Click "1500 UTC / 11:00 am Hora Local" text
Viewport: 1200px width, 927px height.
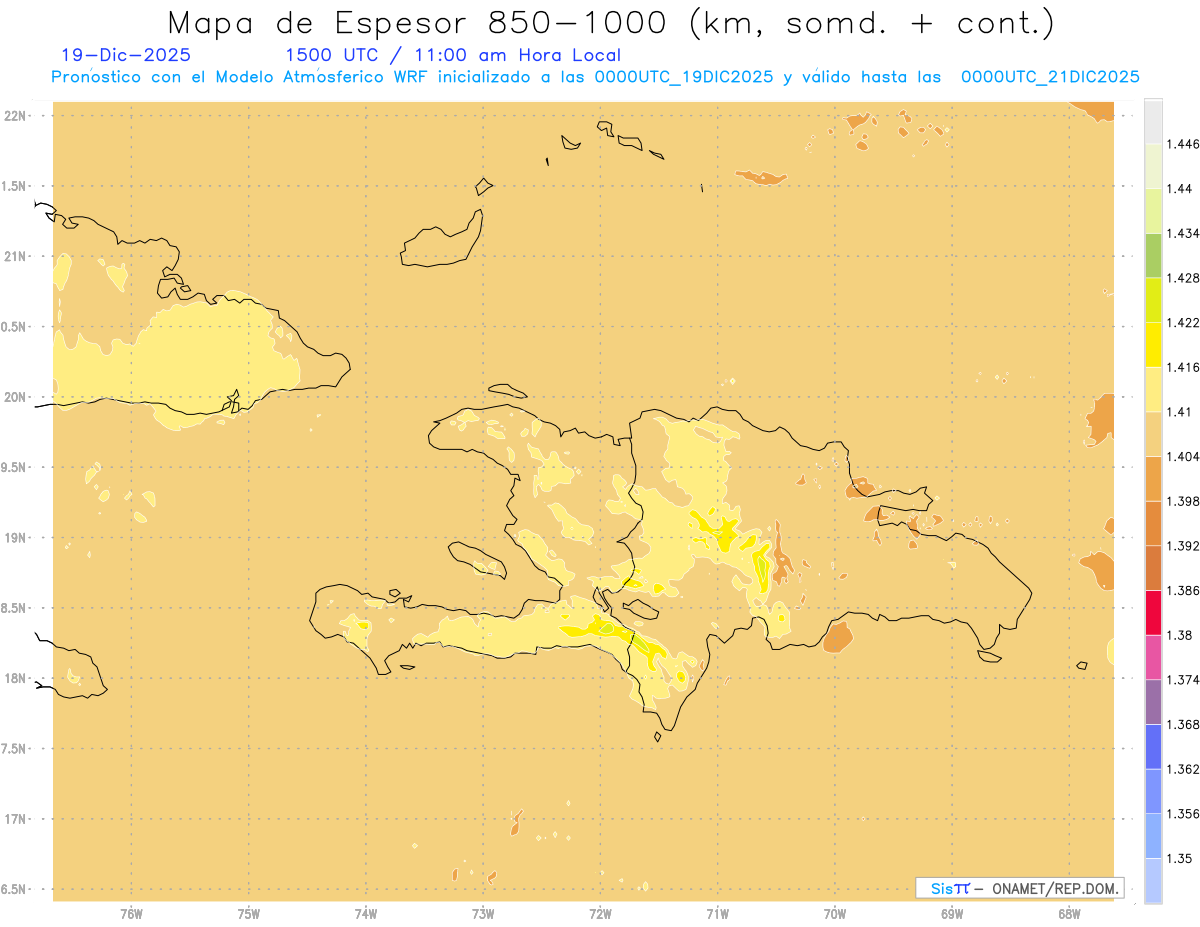tap(453, 56)
